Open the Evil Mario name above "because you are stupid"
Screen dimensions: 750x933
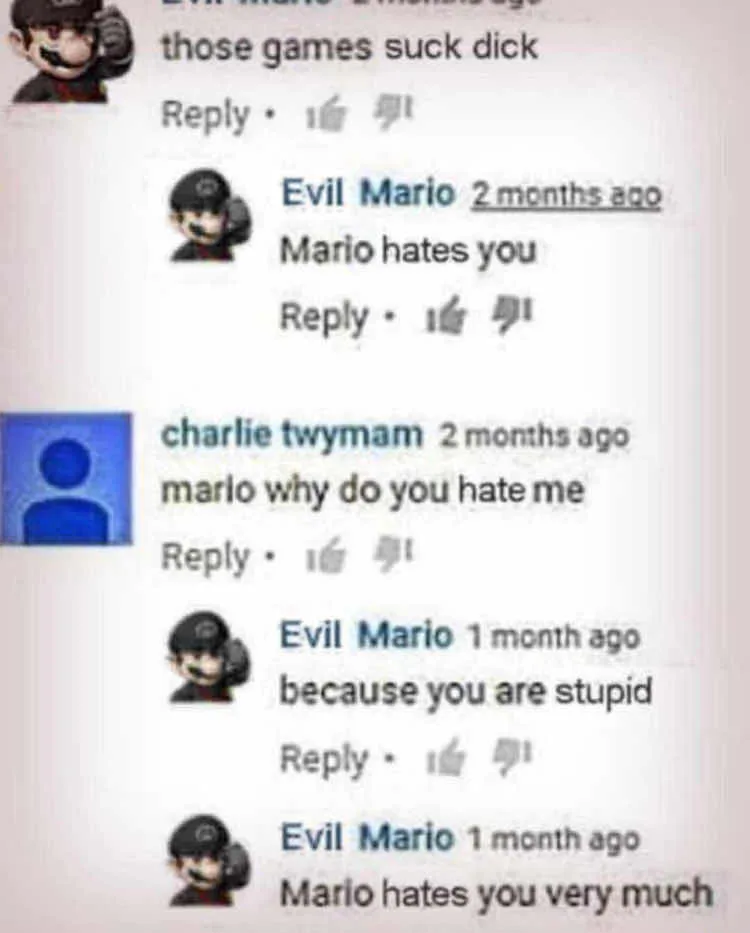367,634
